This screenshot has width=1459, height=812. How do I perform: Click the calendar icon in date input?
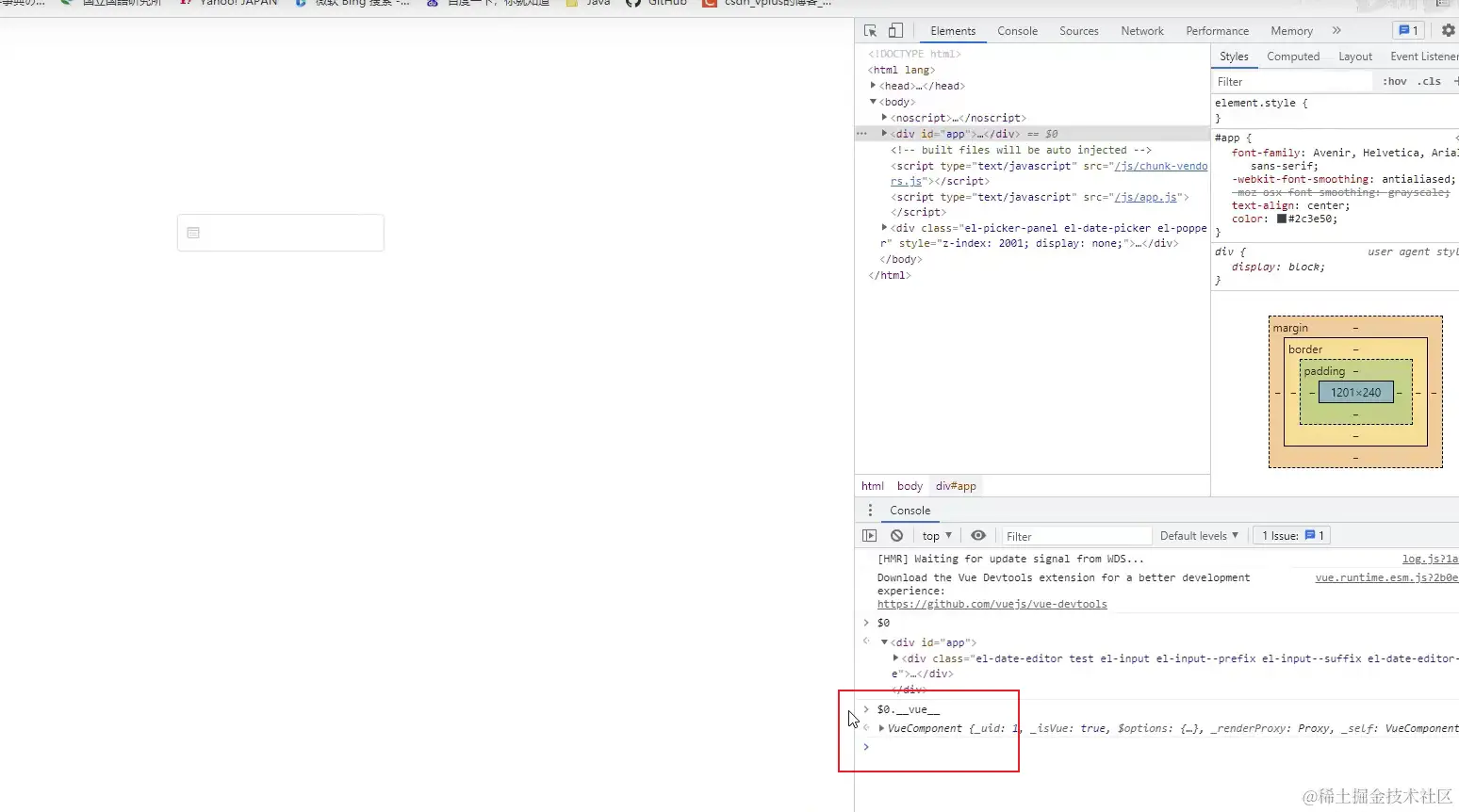pos(193,233)
